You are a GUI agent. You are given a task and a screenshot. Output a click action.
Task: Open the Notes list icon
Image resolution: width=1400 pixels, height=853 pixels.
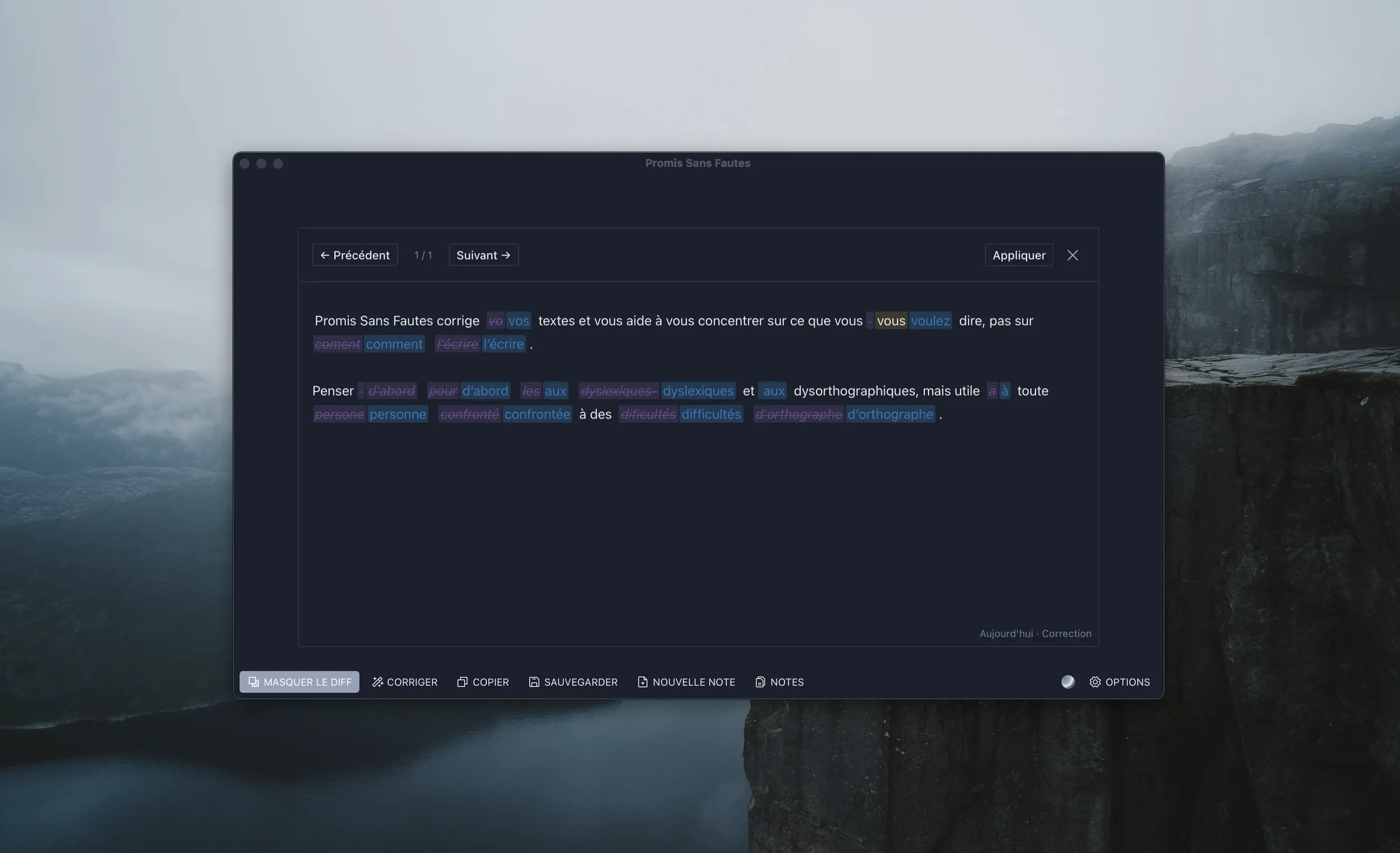[x=760, y=682]
